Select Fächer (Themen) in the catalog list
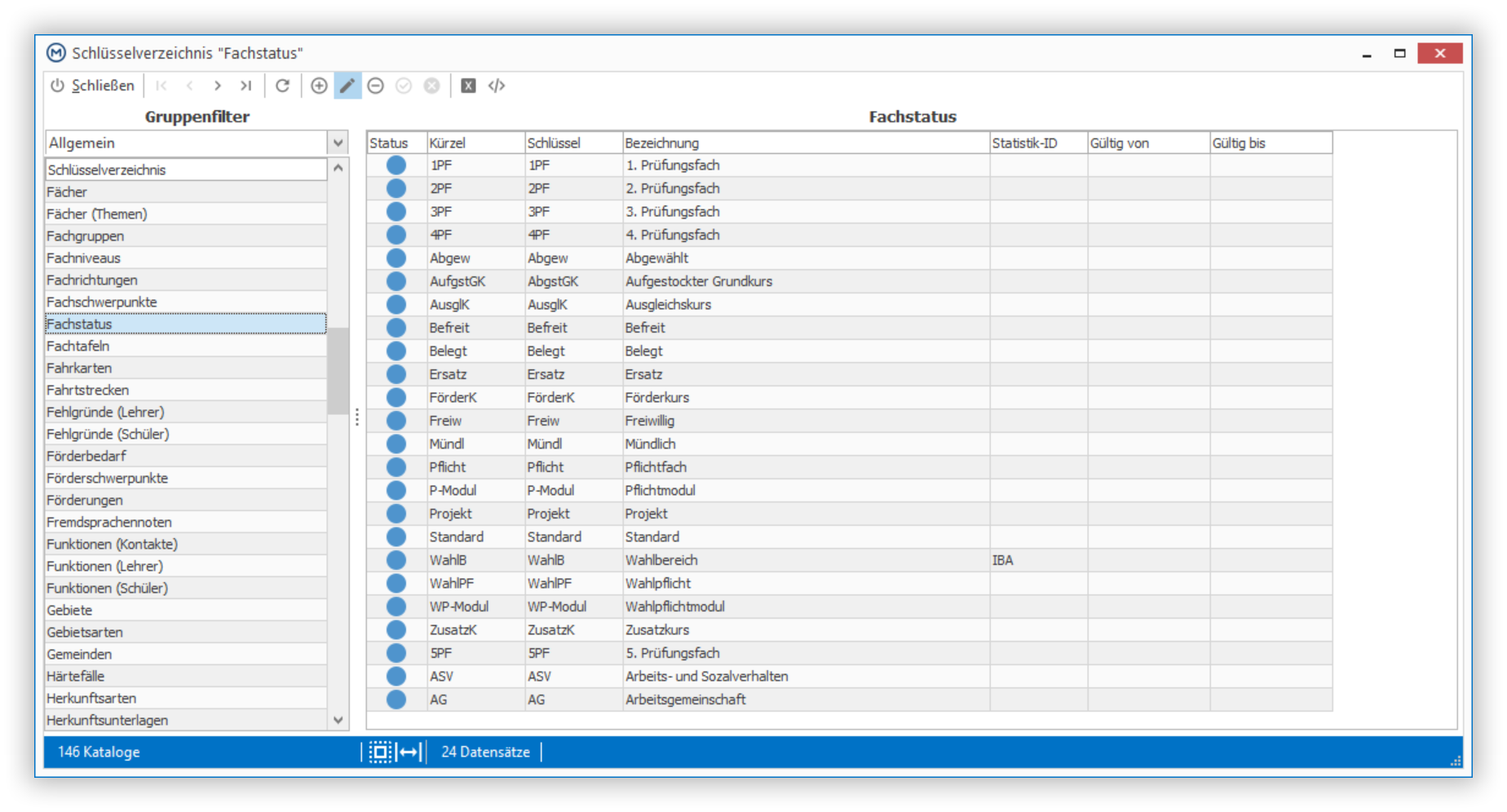1507x812 pixels. point(186,214)
